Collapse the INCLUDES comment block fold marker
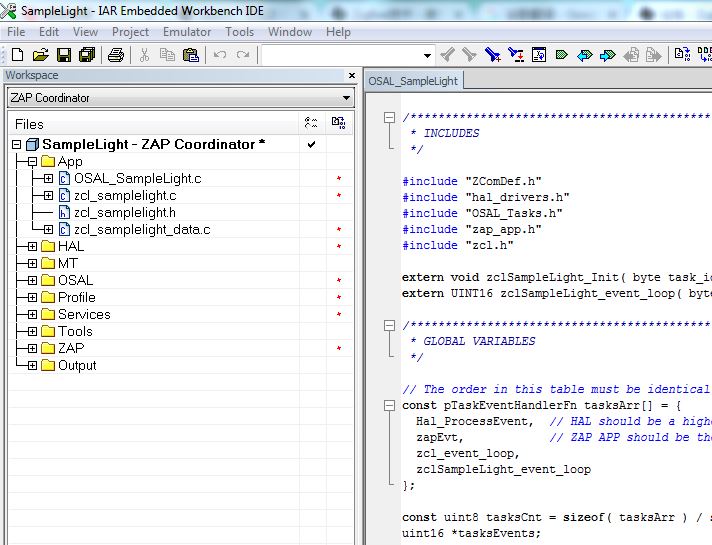The width and height of the screenshot is (712, 545). click(390, 118)
